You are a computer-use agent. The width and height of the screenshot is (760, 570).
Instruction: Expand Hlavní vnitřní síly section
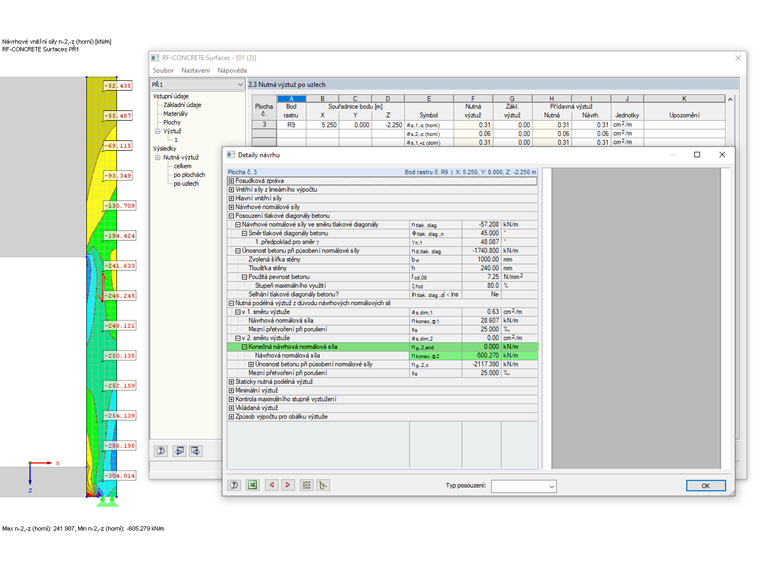coord(231,198)
